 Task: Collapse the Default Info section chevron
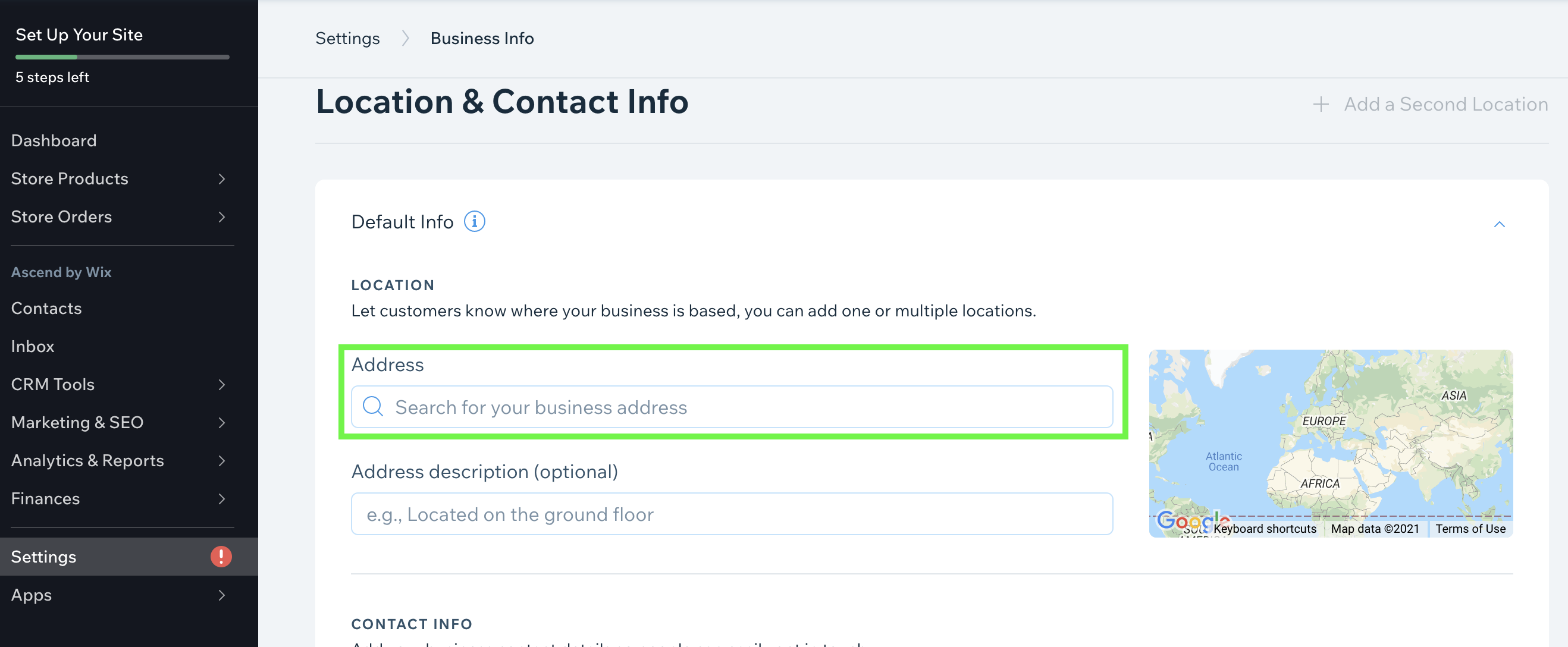point(1499,224)
